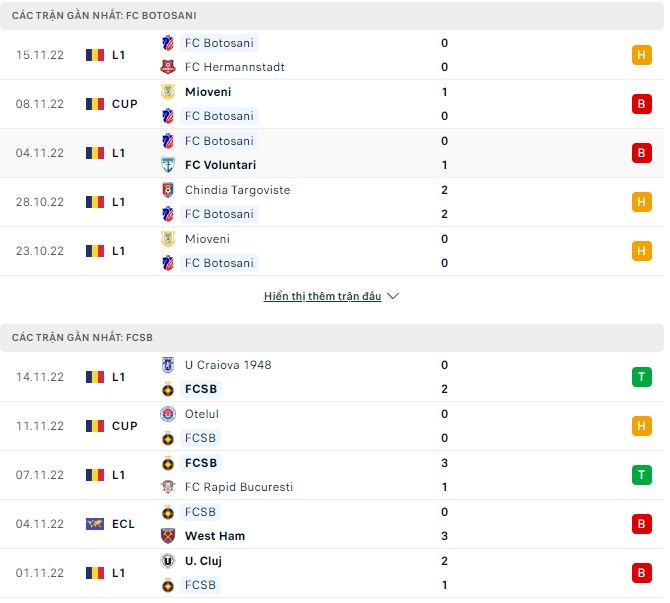670x603 pixels.
Task: Expand chevron beside 'Hiển thị thêm trận đấu'
Action: coord(393,297)
